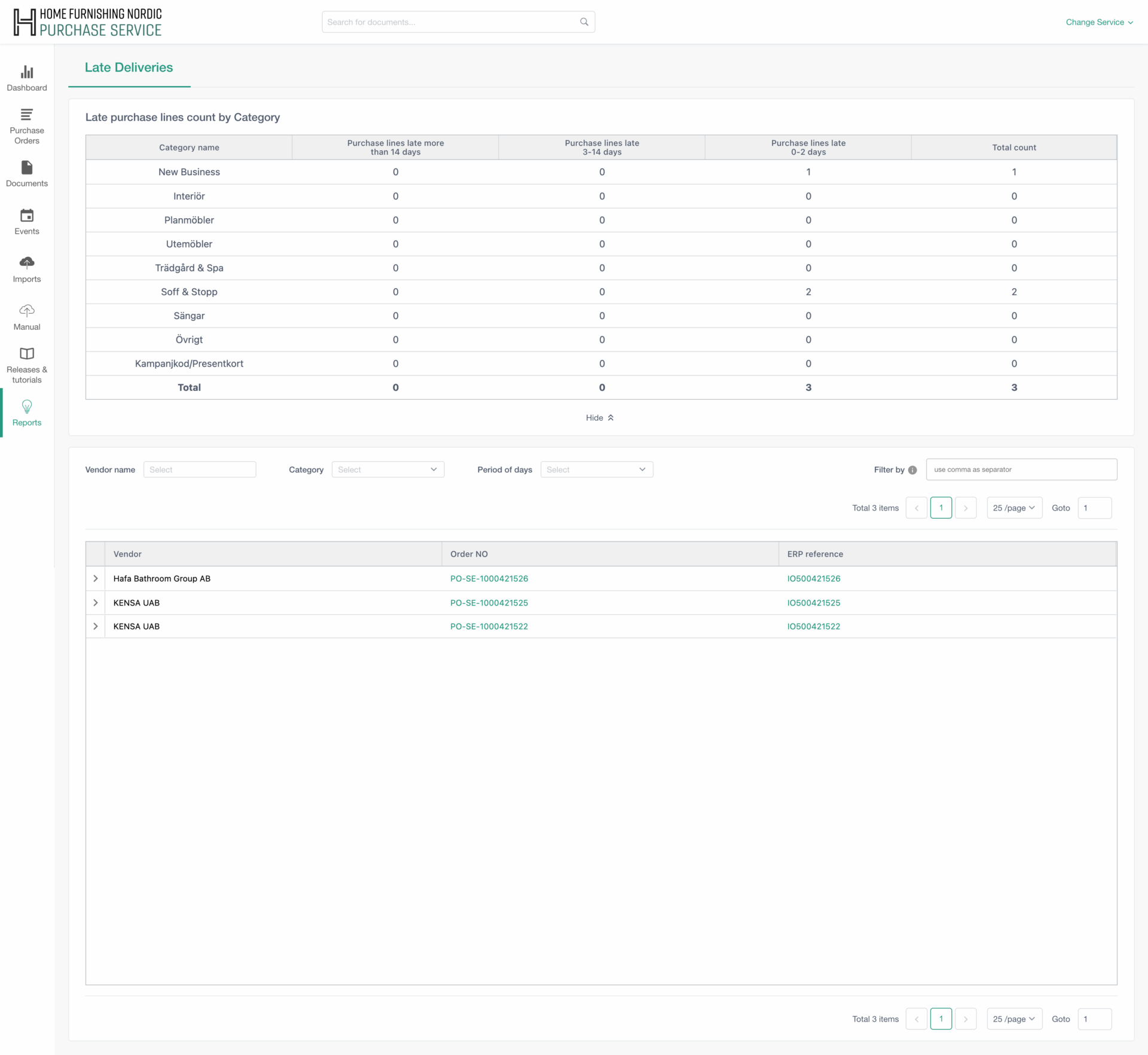Click the Soff & Stopp category name
Viewport: 1148px width, 1055px height.
click(x=189, y=292)
